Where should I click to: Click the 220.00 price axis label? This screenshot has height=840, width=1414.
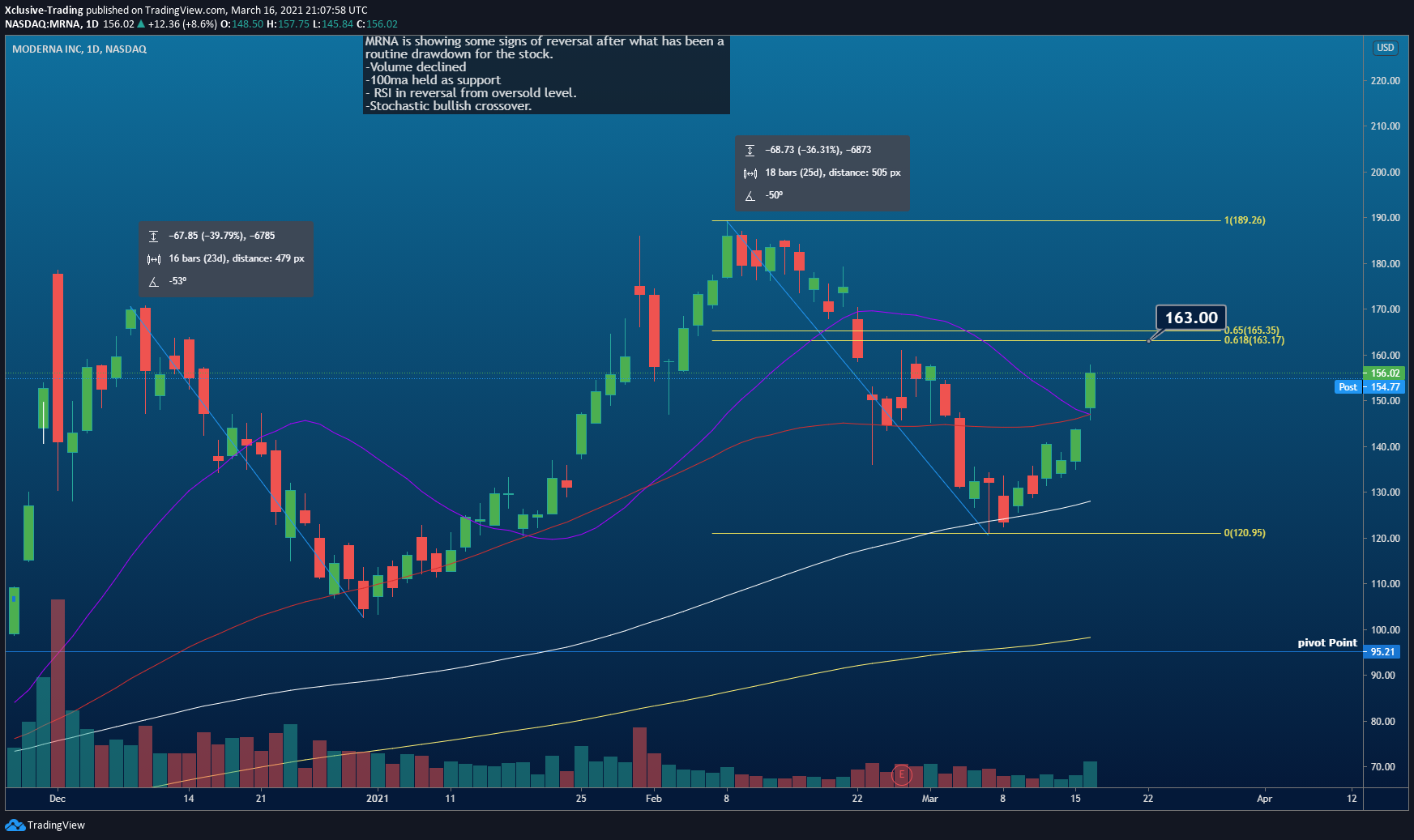[x=1385, y=81]
